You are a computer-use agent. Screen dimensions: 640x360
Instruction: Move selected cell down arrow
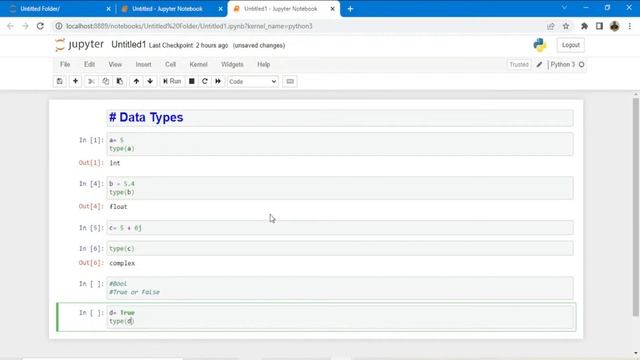click(x=150, y=81)
